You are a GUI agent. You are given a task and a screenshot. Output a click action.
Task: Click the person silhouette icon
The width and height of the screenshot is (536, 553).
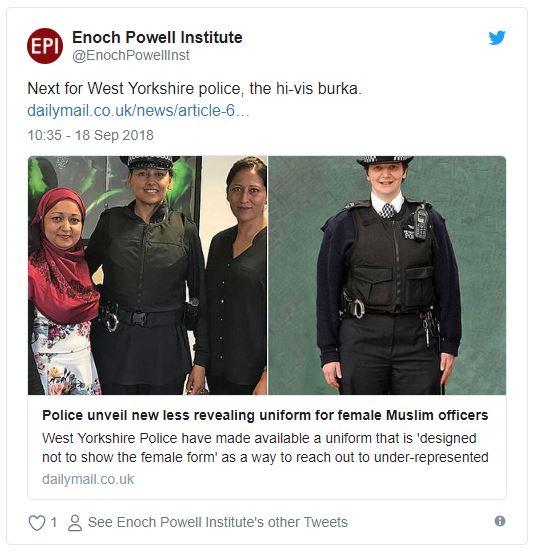point(75,522)
